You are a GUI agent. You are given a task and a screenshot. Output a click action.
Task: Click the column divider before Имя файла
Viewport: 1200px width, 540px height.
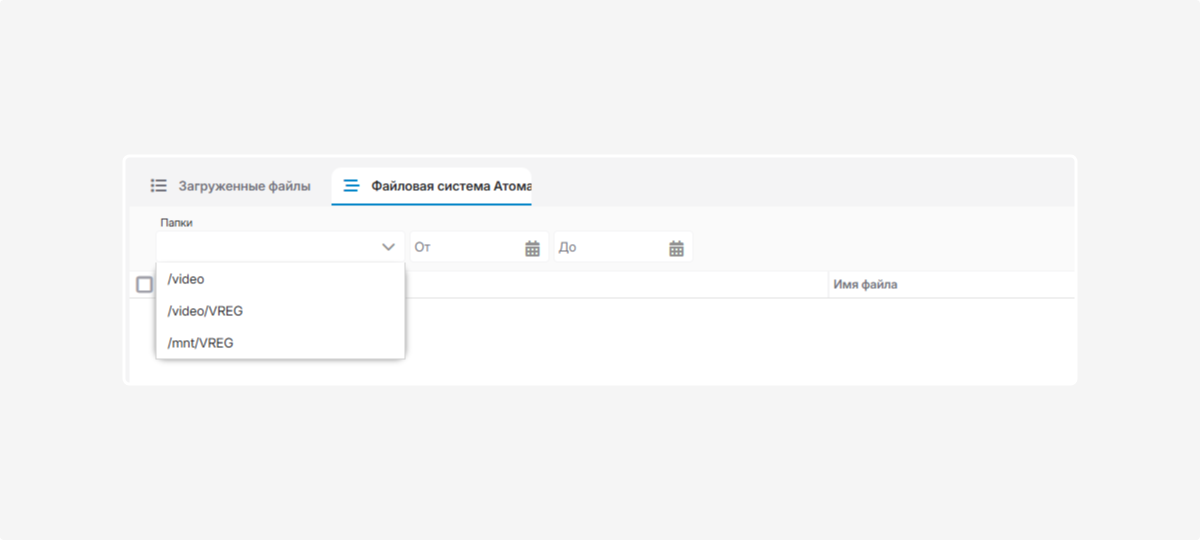[828, 285]
